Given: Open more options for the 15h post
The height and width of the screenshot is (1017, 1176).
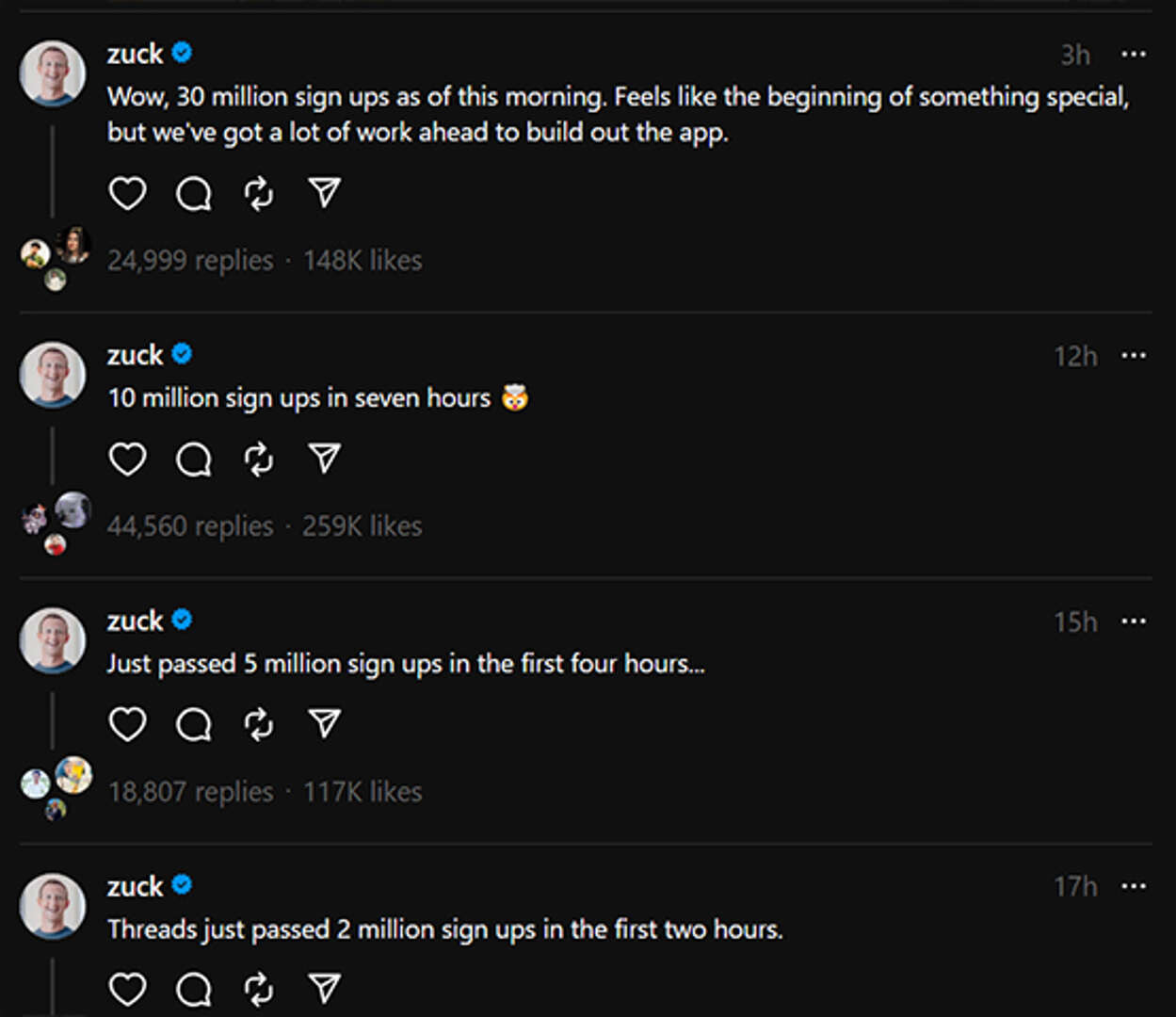Looking at the screenshot, I should pos(1134,621).
